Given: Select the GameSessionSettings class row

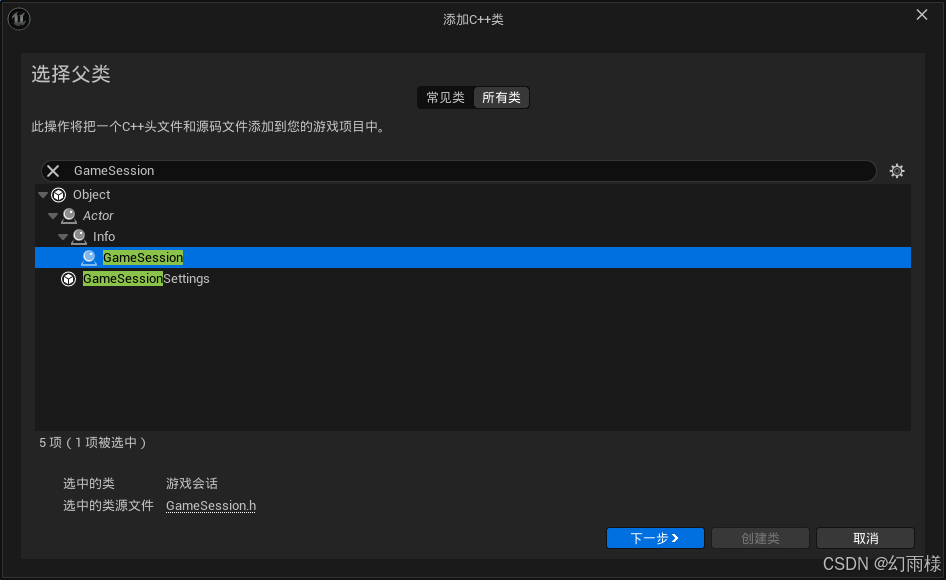Looking at the screenshot, I should 472,279.
